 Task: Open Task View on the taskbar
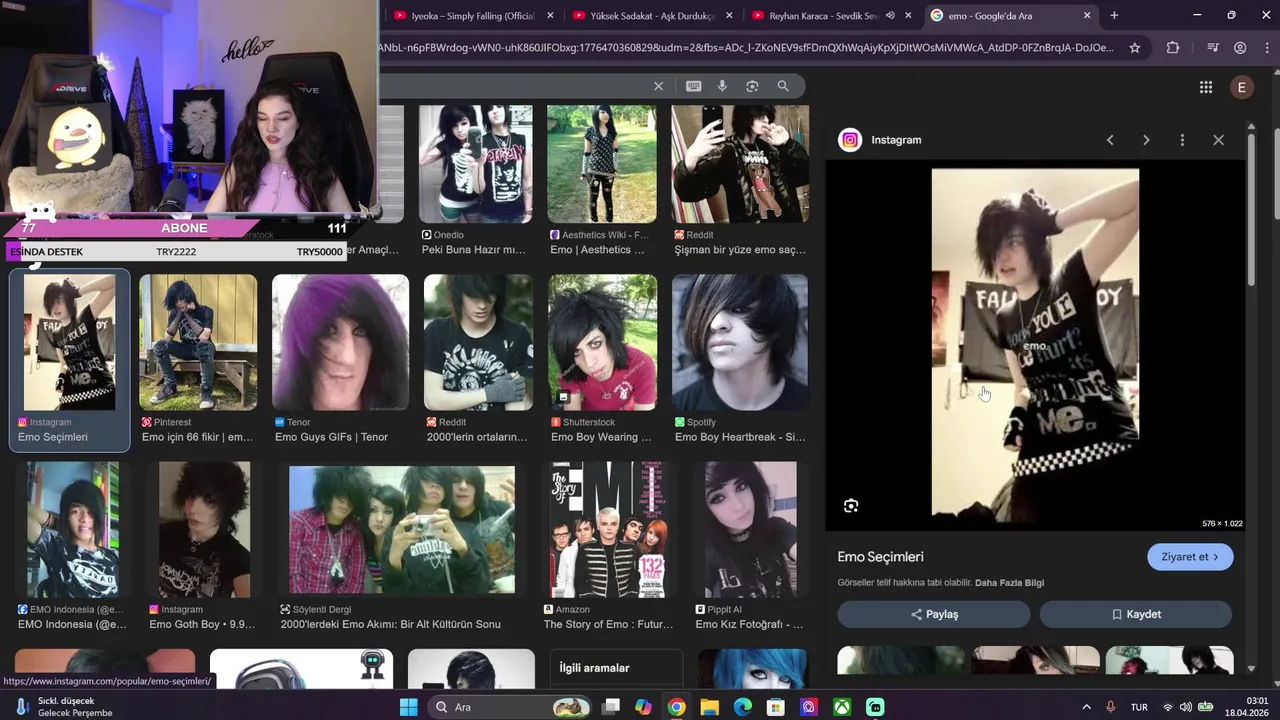[x=611, y=707]
